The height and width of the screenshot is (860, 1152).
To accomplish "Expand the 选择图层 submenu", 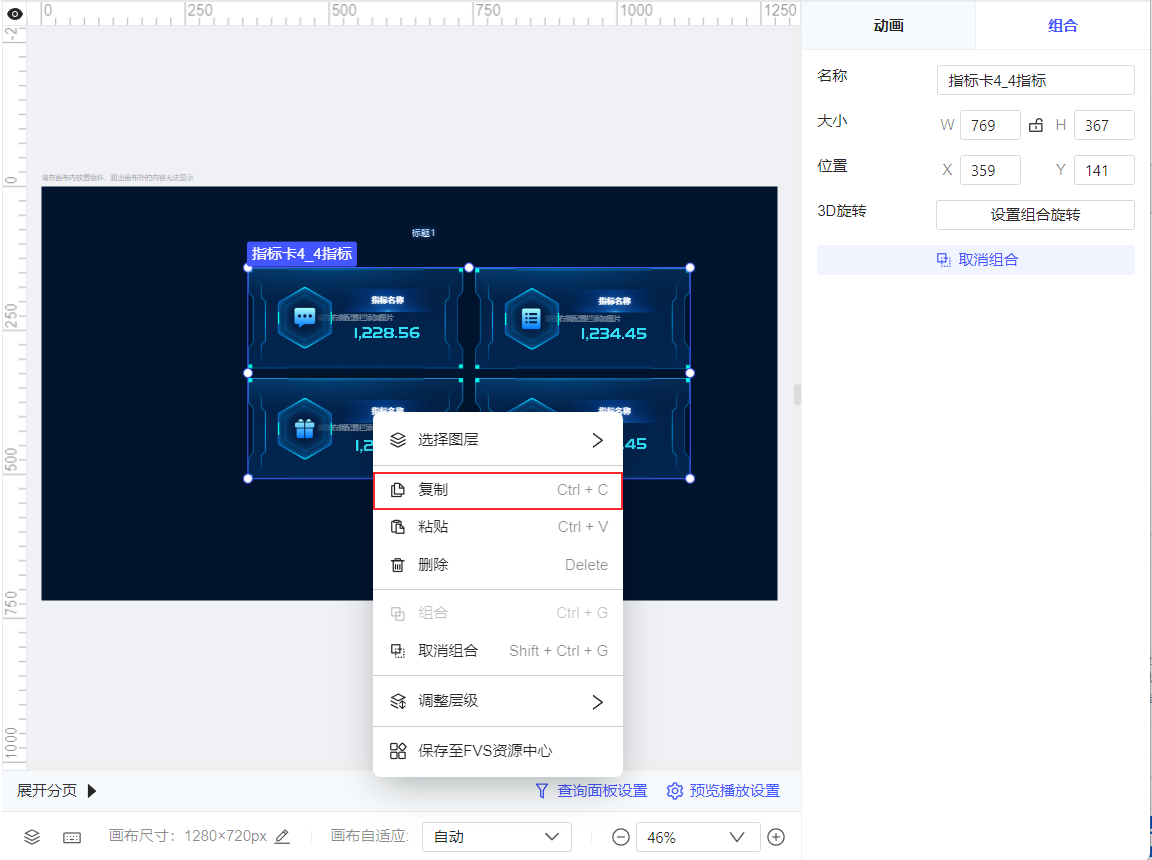I will (498, 440).
